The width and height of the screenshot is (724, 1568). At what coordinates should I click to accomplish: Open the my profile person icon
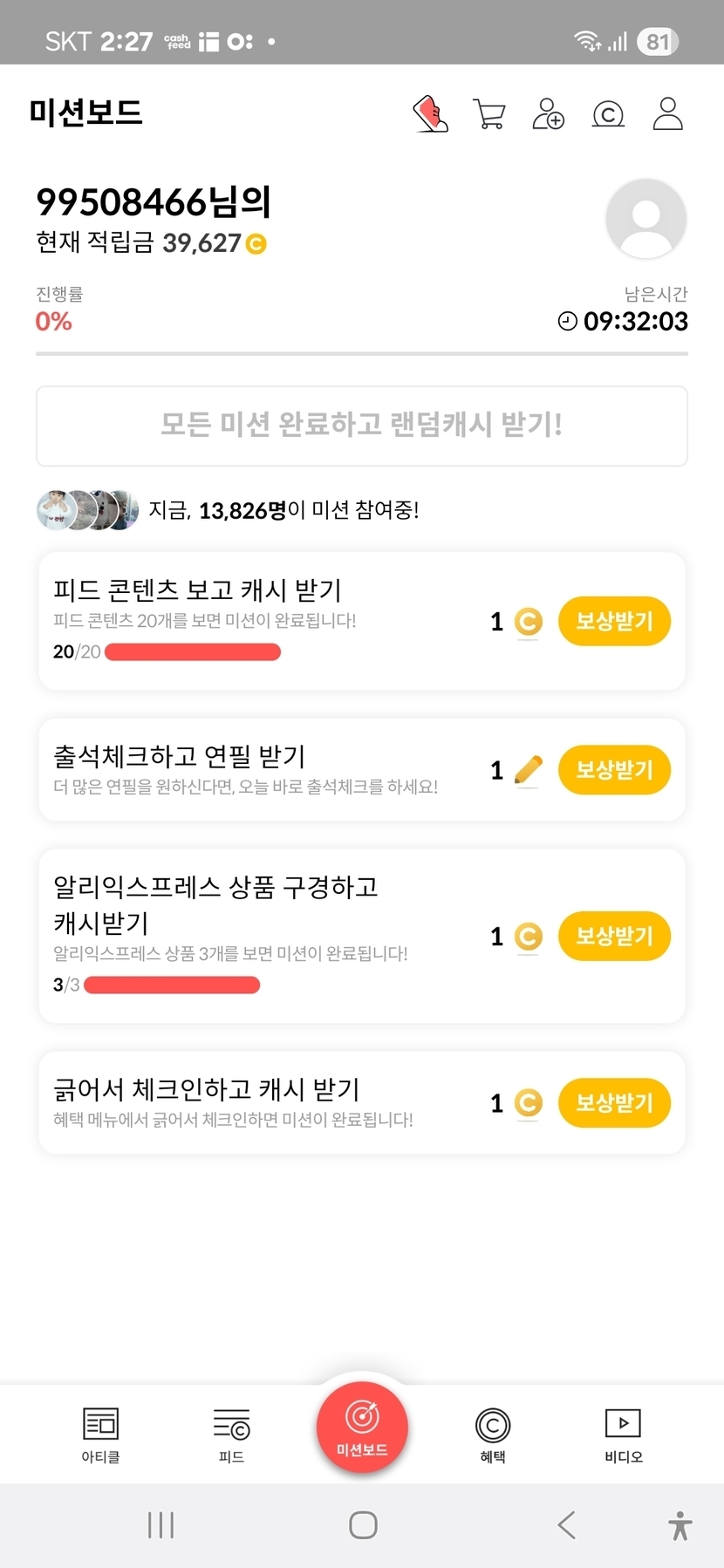tap(667, 114)
